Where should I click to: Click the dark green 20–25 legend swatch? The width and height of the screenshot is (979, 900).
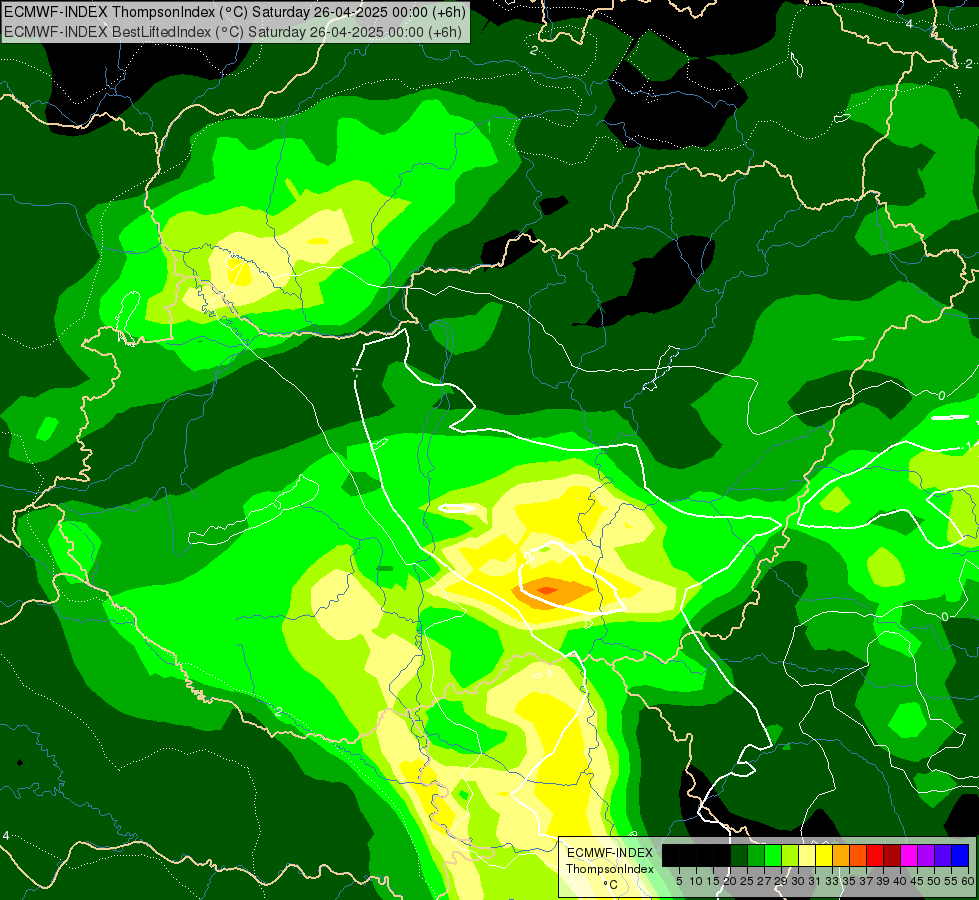tap(739, 855)
